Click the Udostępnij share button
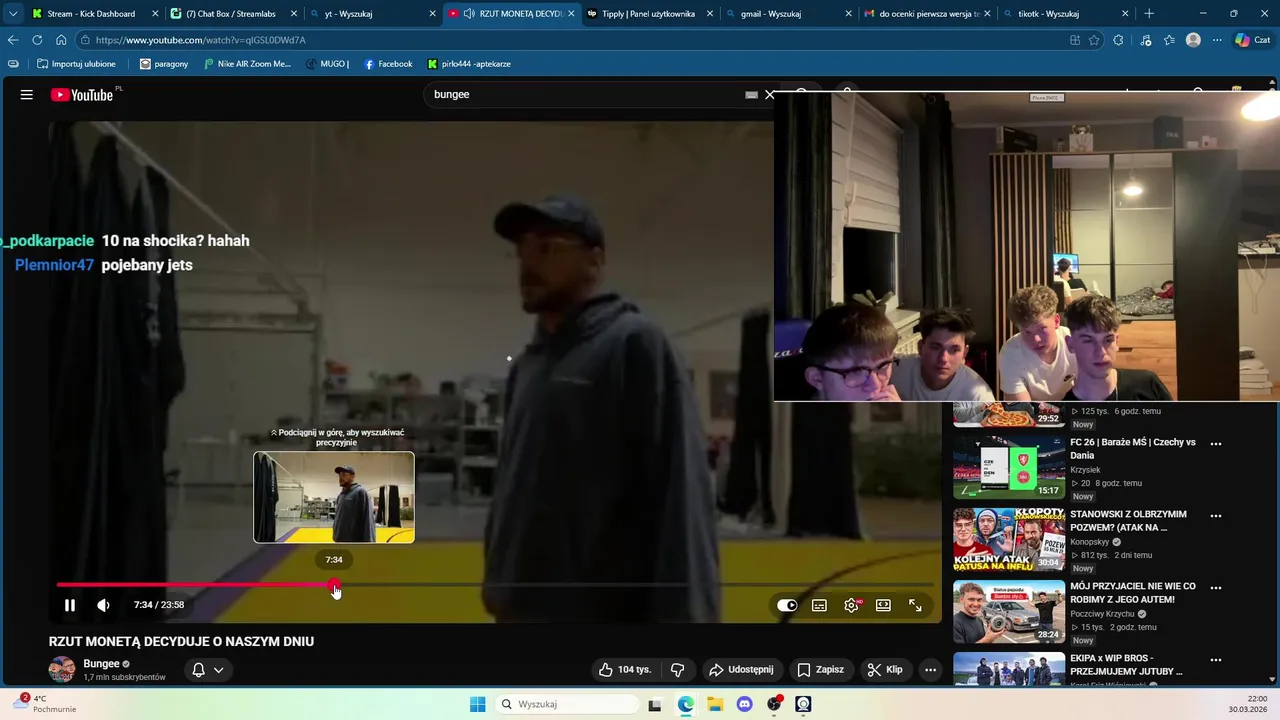This screenshot has height=720, width=1280. click(740, 670)
